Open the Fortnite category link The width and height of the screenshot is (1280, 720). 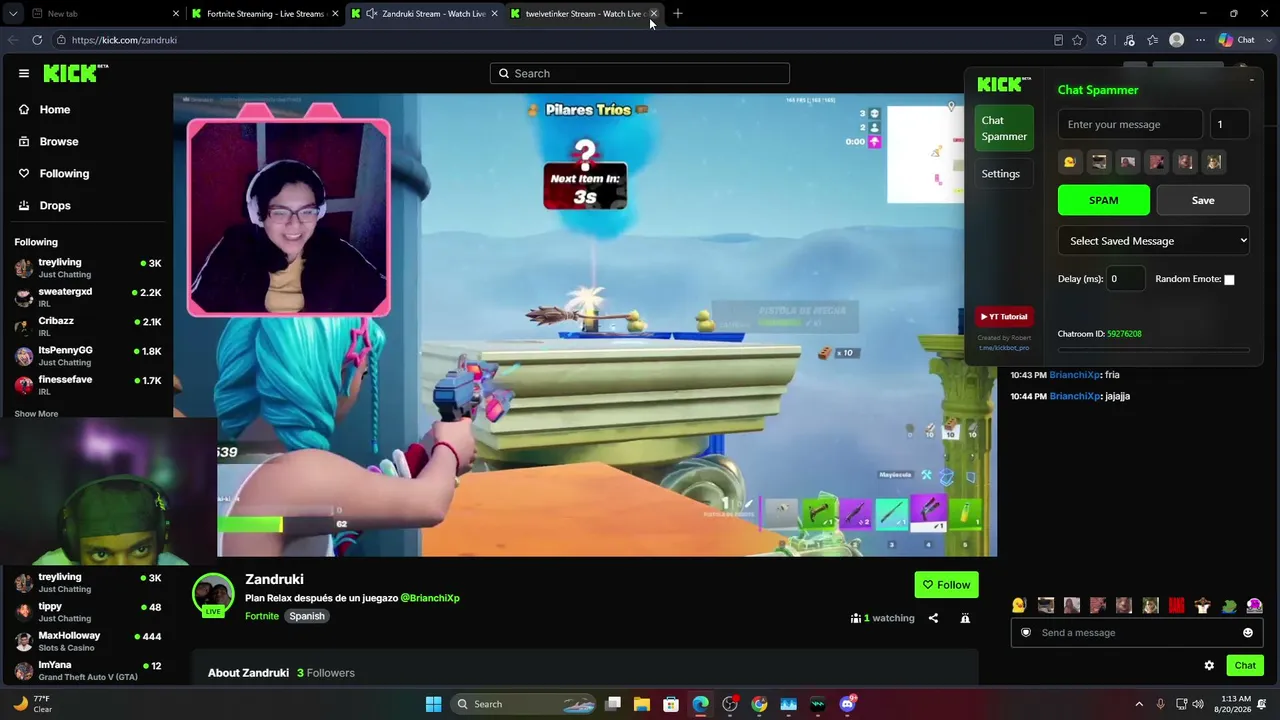(x=262, y=616)
